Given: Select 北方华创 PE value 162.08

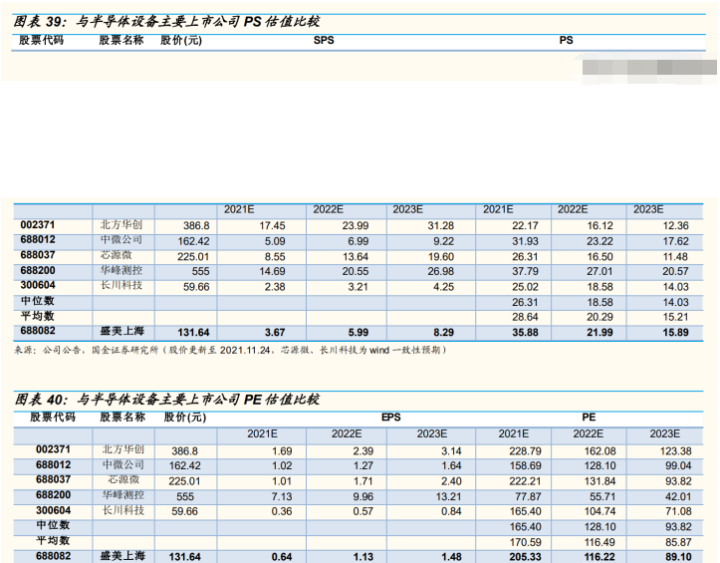Looking at the screenshot, I should [x=600, y=451].
